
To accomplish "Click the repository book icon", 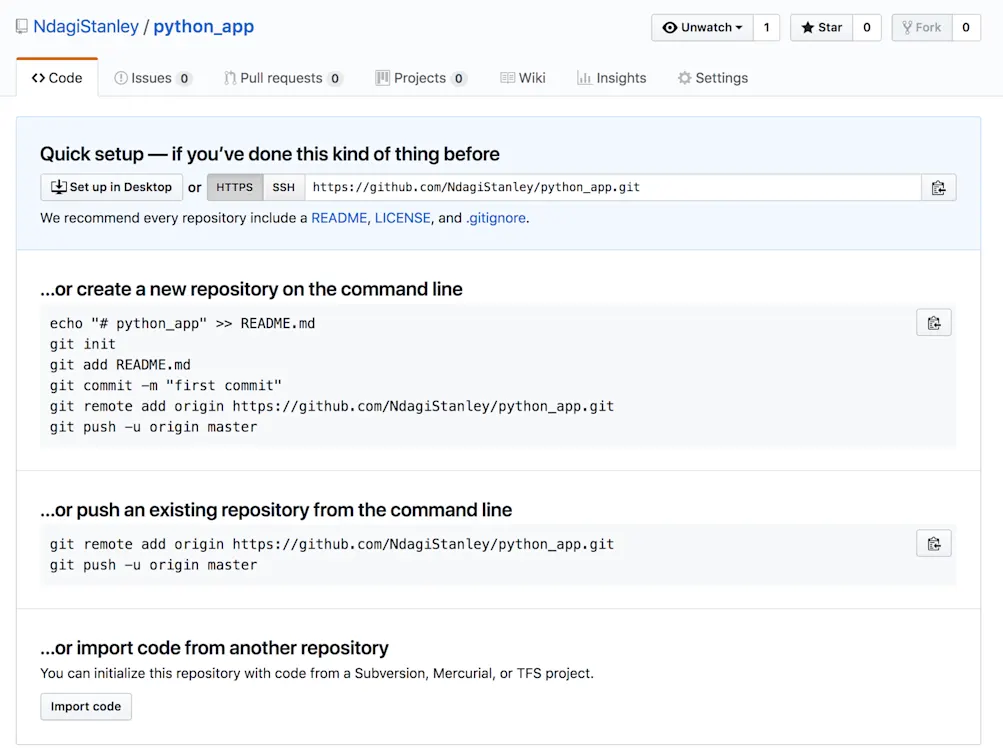I will coord(22,27).
